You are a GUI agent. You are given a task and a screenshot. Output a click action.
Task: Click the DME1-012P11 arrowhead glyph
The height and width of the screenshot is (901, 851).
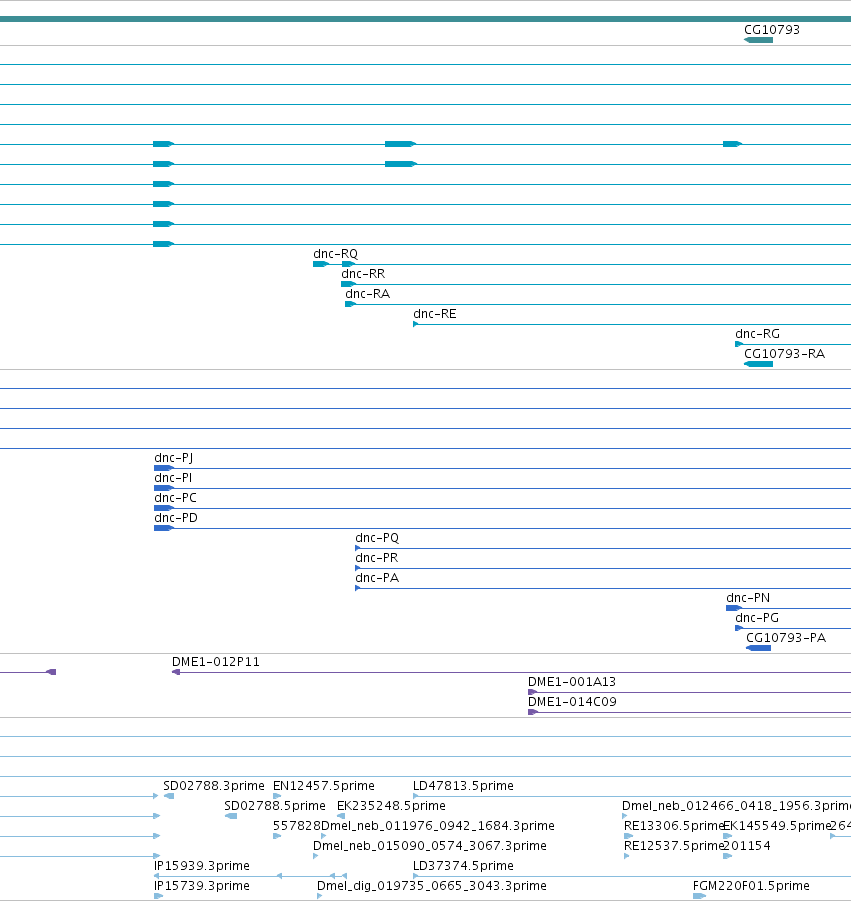(176, 672)
